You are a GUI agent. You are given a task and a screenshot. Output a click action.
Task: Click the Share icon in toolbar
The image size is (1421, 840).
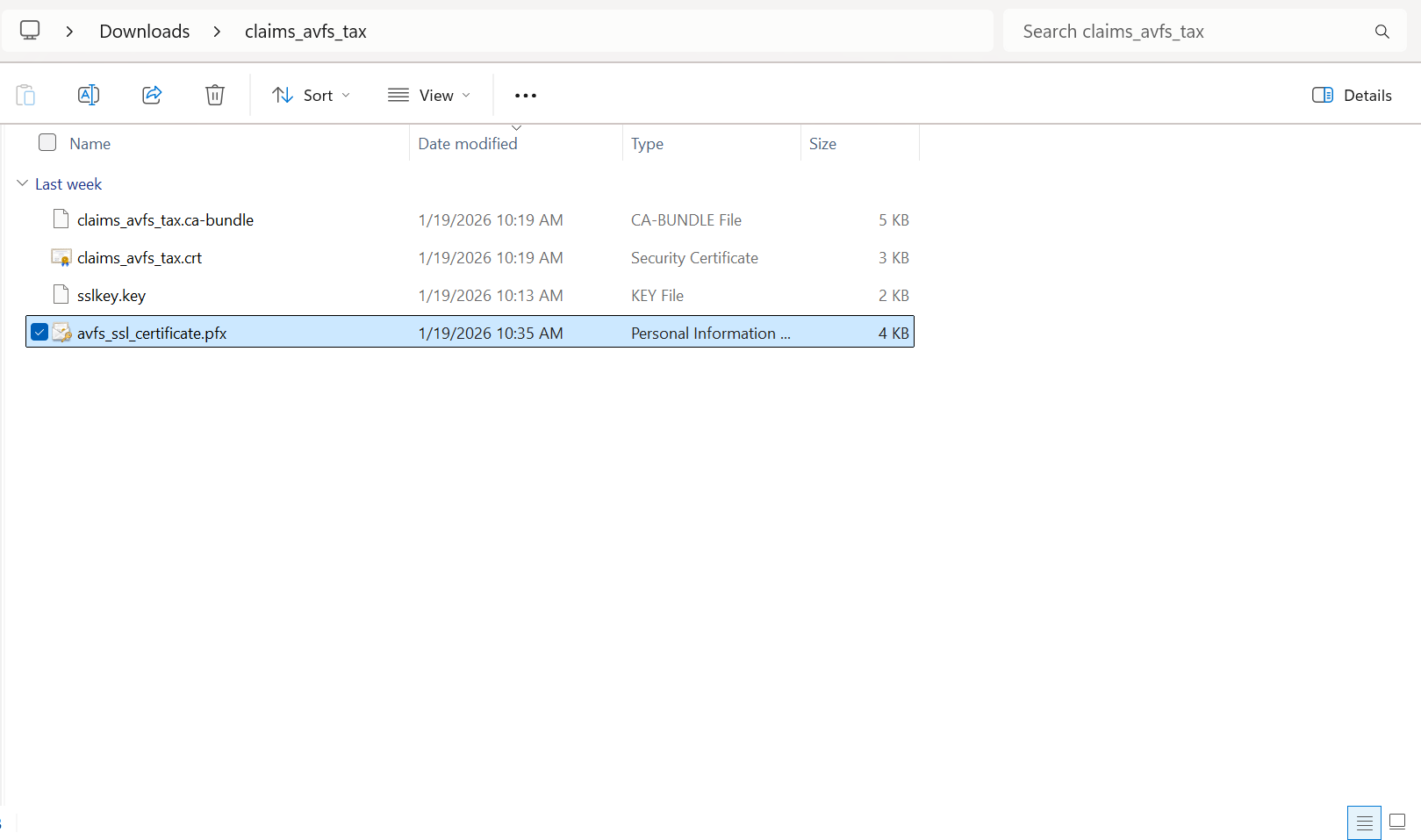pyautogui.click(x=152, y=95)
